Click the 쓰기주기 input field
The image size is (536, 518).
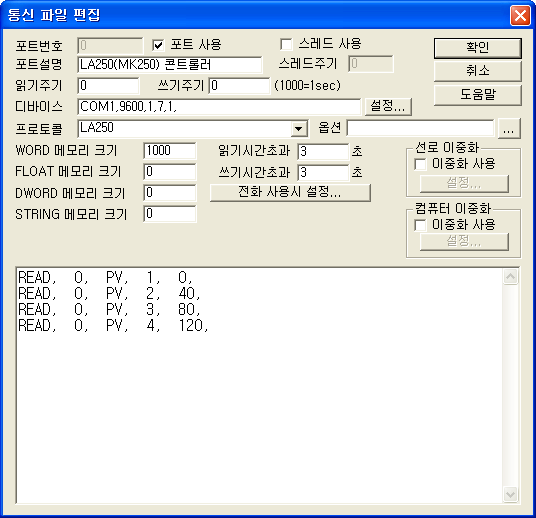[x=239, y=85]
